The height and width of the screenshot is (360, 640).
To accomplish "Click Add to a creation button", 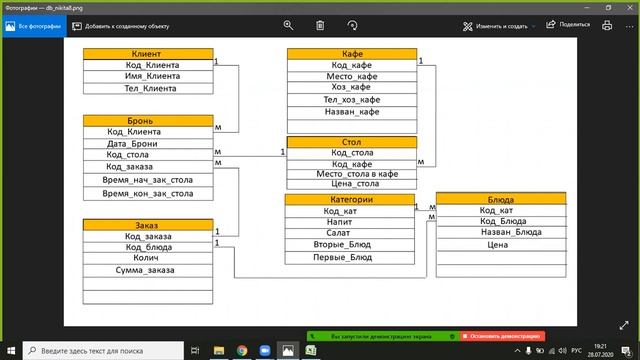I will [x=120, y=26].
